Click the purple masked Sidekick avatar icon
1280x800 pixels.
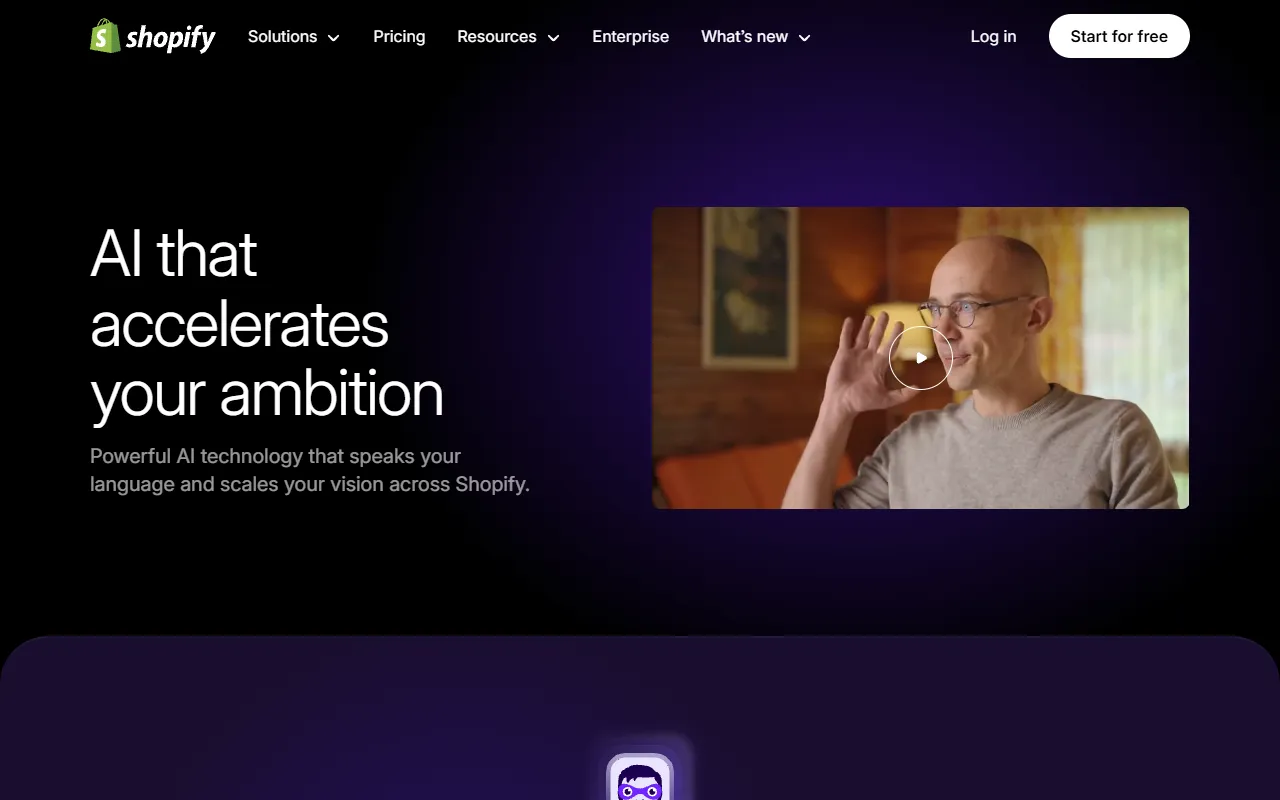click(x=640, y=777)
